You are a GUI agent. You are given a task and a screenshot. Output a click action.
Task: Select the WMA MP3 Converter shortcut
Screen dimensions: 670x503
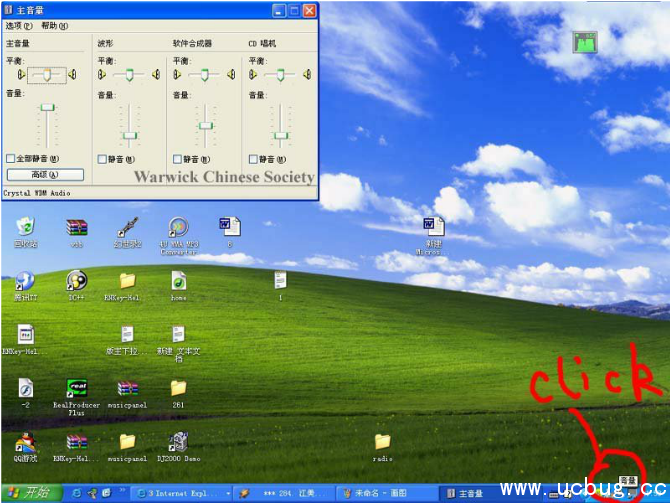coord(179,236)
